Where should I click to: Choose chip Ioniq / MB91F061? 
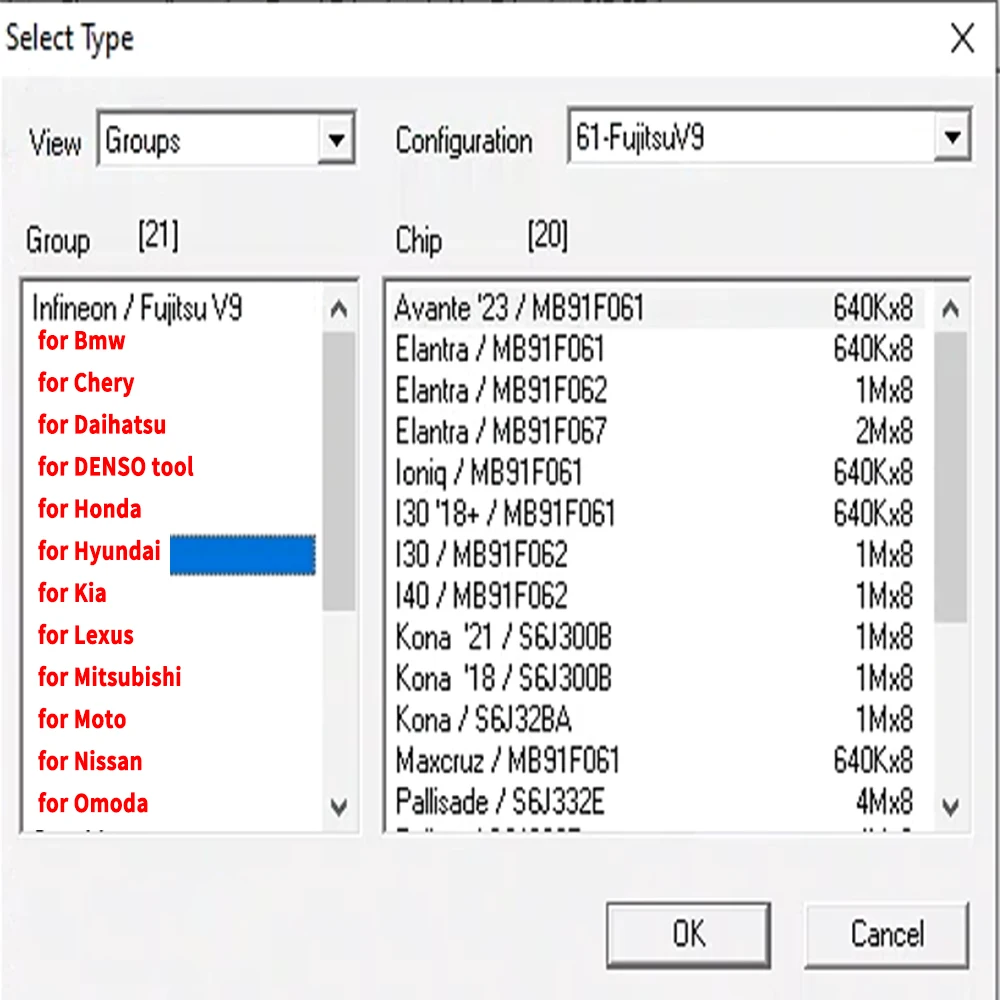click(x=657, y=473)
